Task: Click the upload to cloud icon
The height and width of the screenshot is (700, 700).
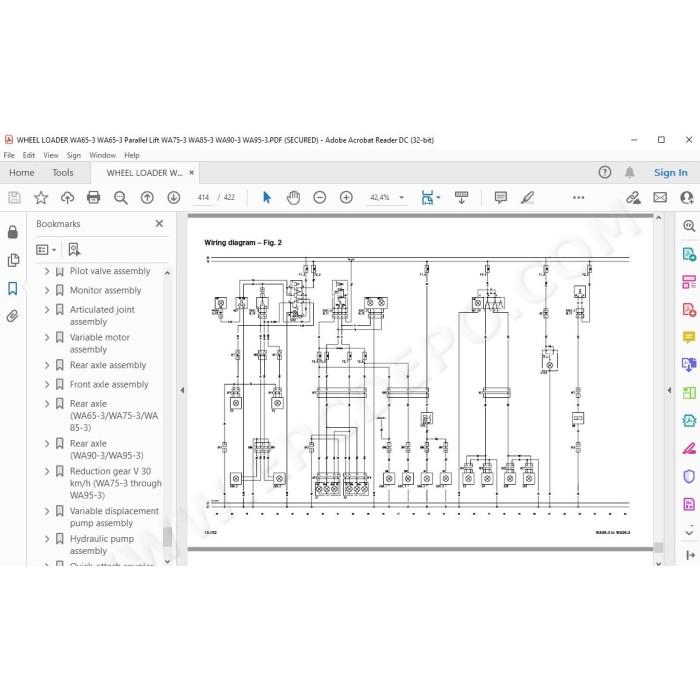Action: 67,197
